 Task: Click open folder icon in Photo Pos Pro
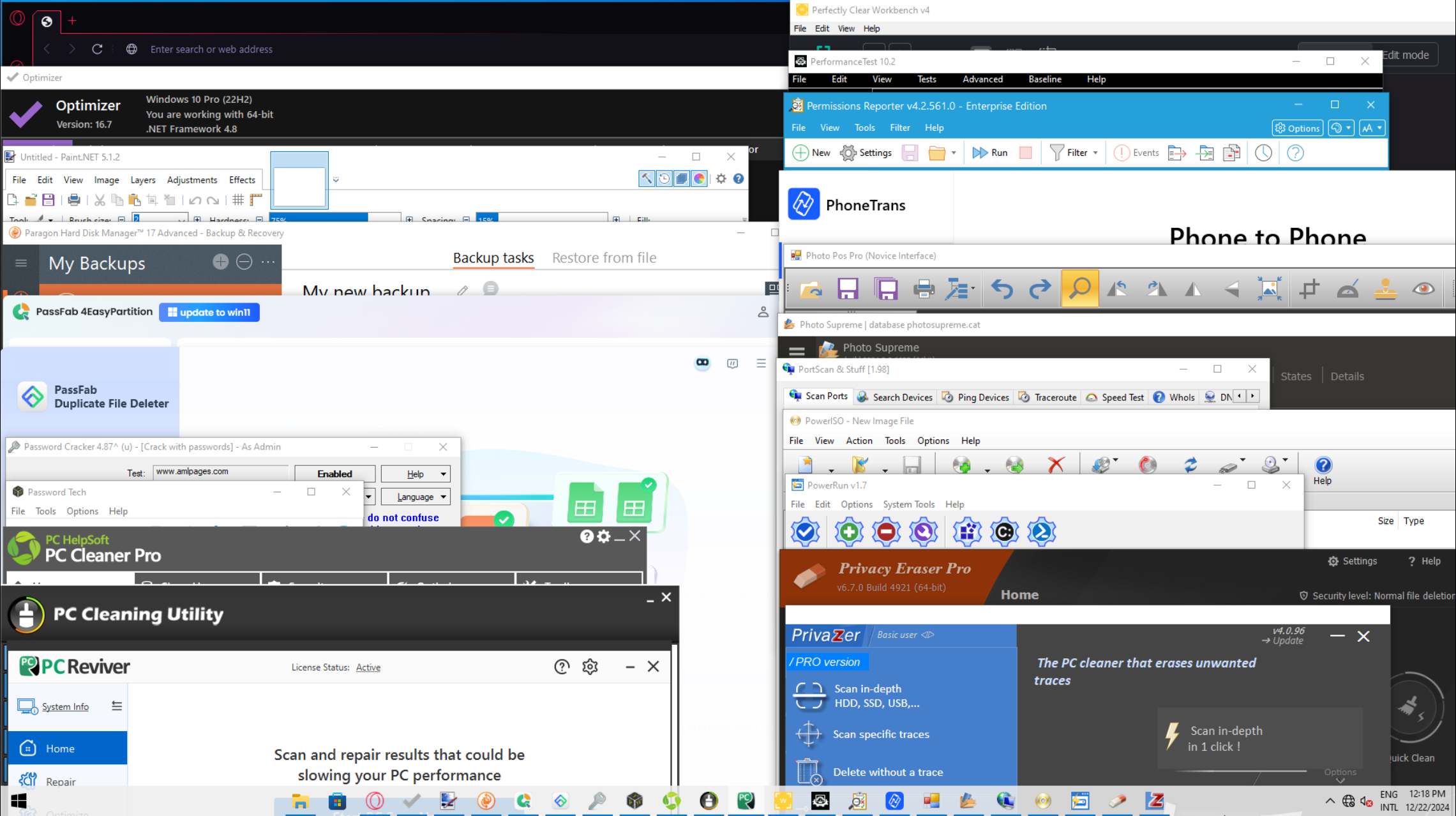point(811,289)
